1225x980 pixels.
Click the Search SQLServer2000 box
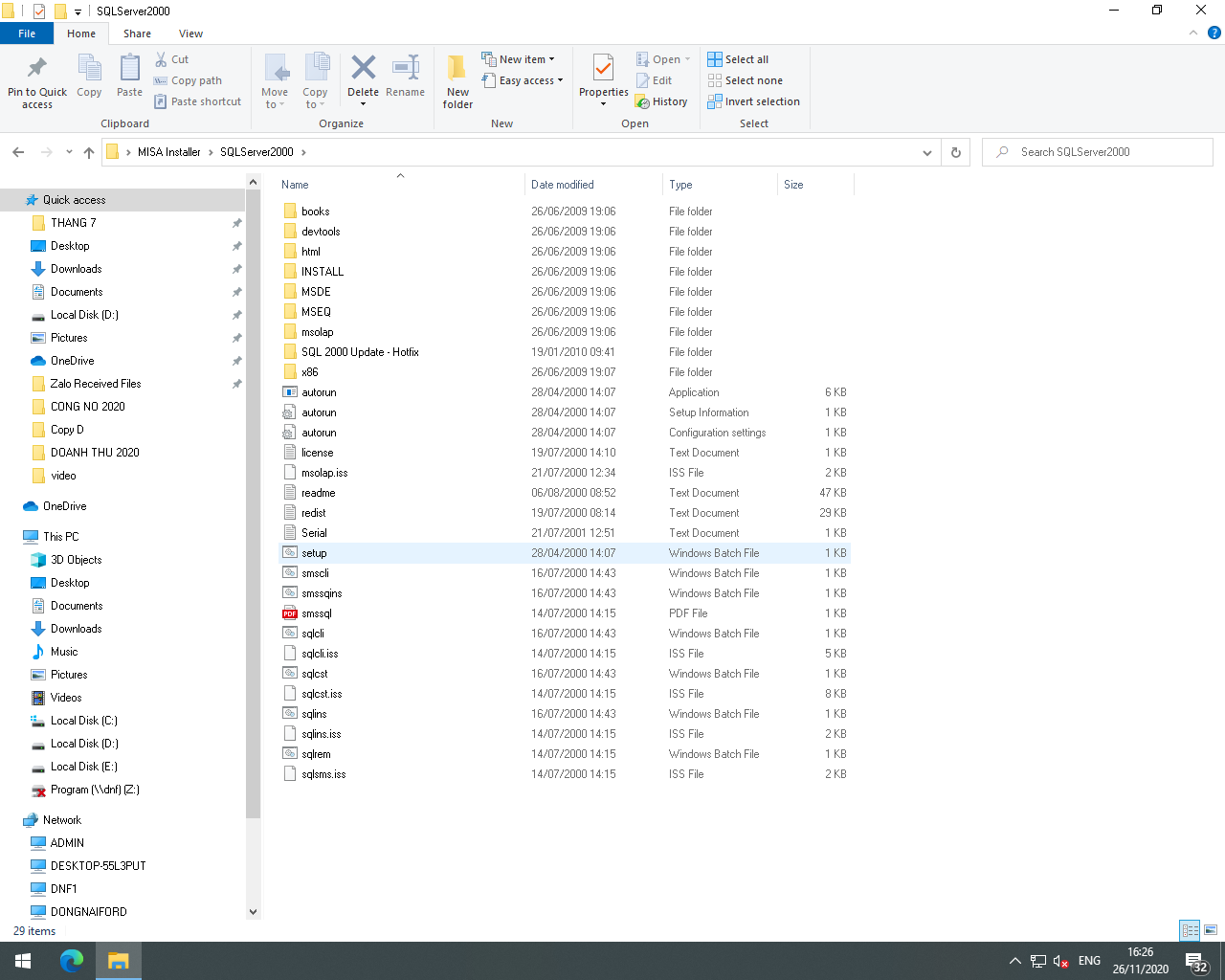pyautogui.click(x=1098, y=152)
